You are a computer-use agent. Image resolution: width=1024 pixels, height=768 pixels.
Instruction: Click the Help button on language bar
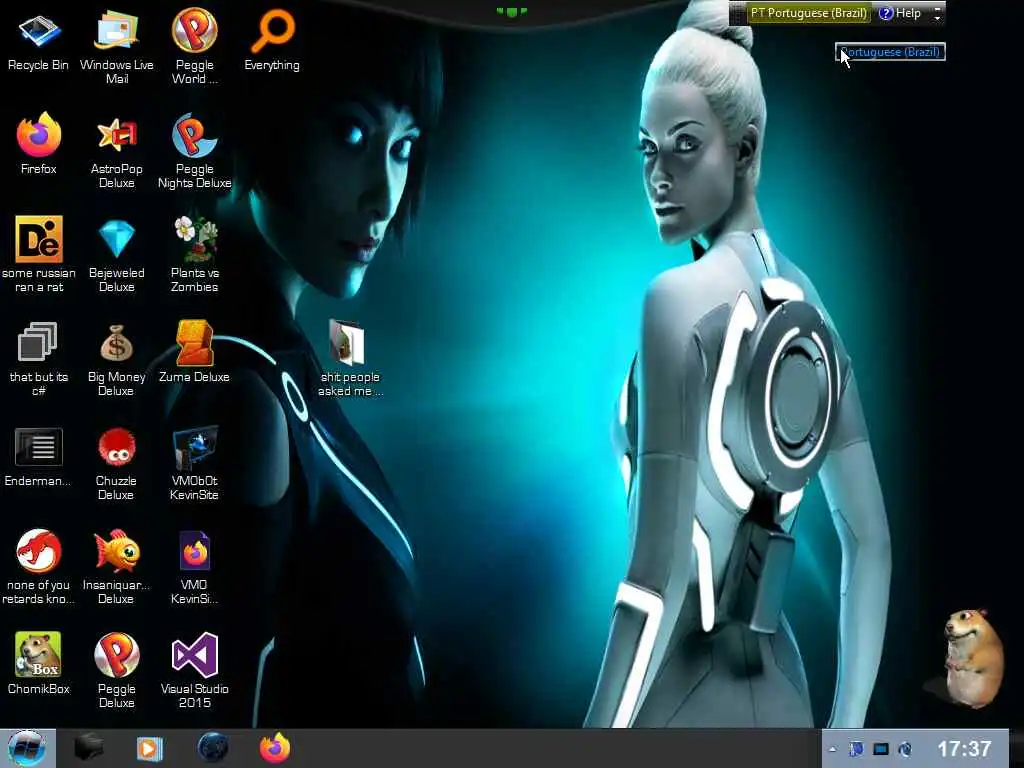click(x=900, y=13)
